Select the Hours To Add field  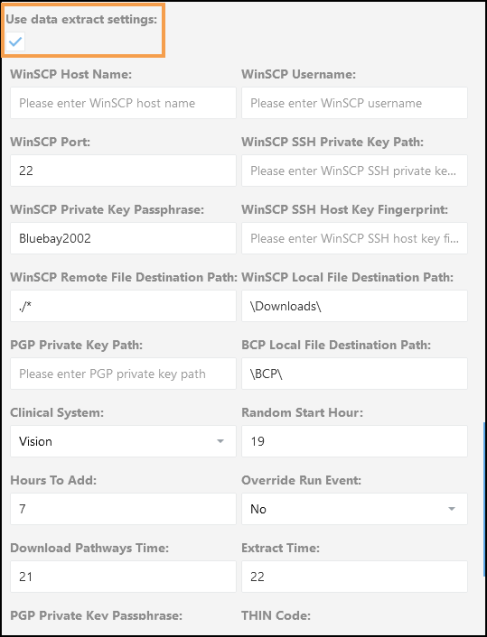tap(123, 509)
